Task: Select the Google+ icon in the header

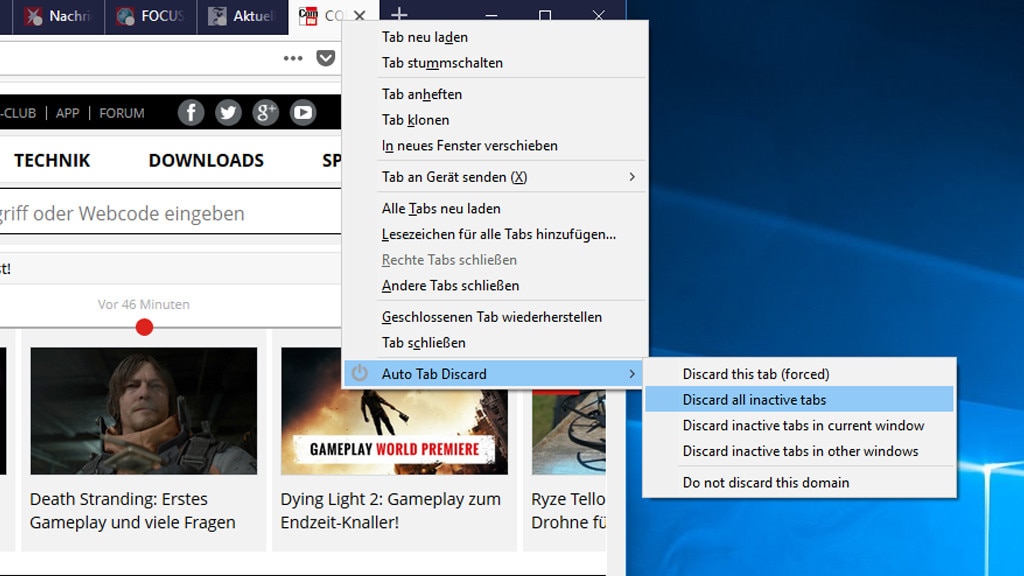Action: point(265,112)
